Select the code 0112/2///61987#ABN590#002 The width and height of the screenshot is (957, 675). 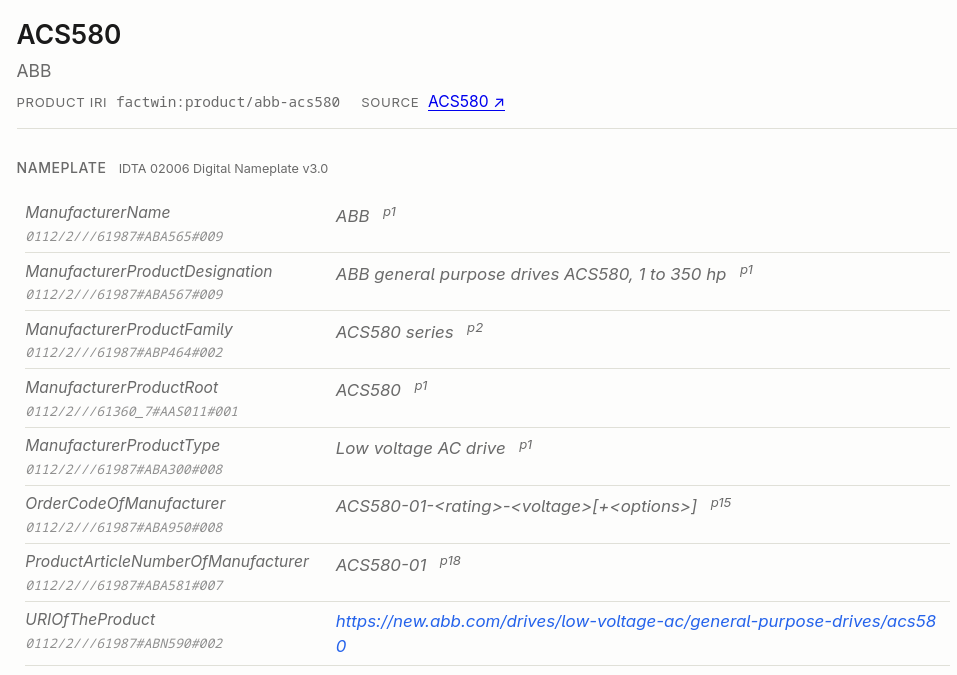pos(125,643)
